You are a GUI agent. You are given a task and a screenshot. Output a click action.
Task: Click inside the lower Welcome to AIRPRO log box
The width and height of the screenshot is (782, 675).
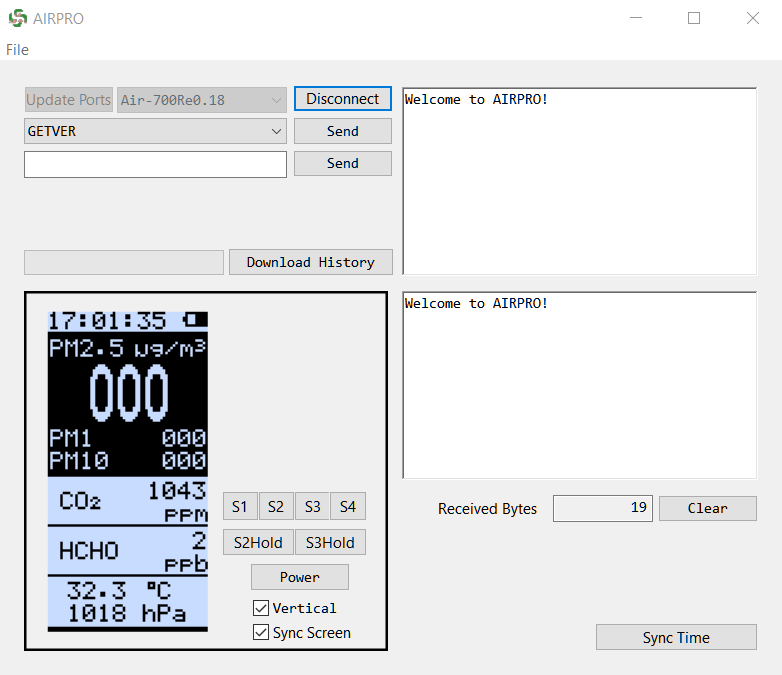[580, 385]
